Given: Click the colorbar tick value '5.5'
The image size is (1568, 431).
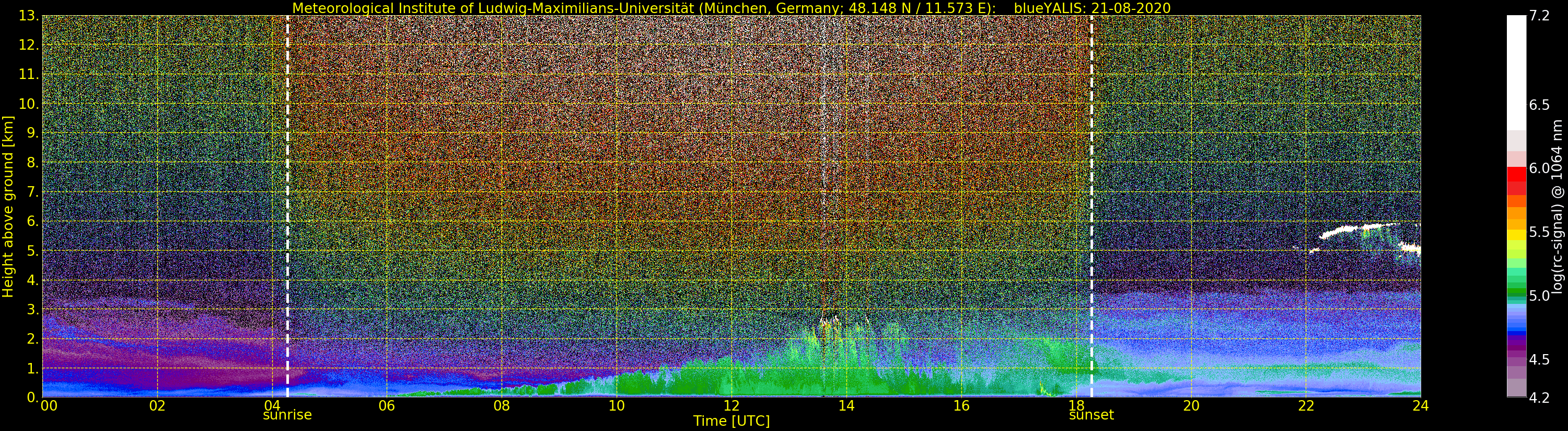Looking at the screenshot, I should [x=1539, y=232].
